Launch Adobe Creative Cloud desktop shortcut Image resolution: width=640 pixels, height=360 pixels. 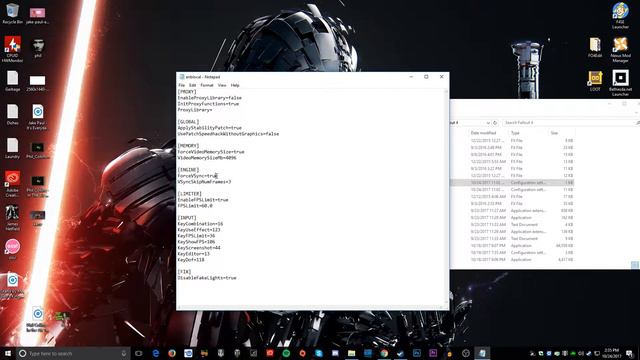[12, 184]
